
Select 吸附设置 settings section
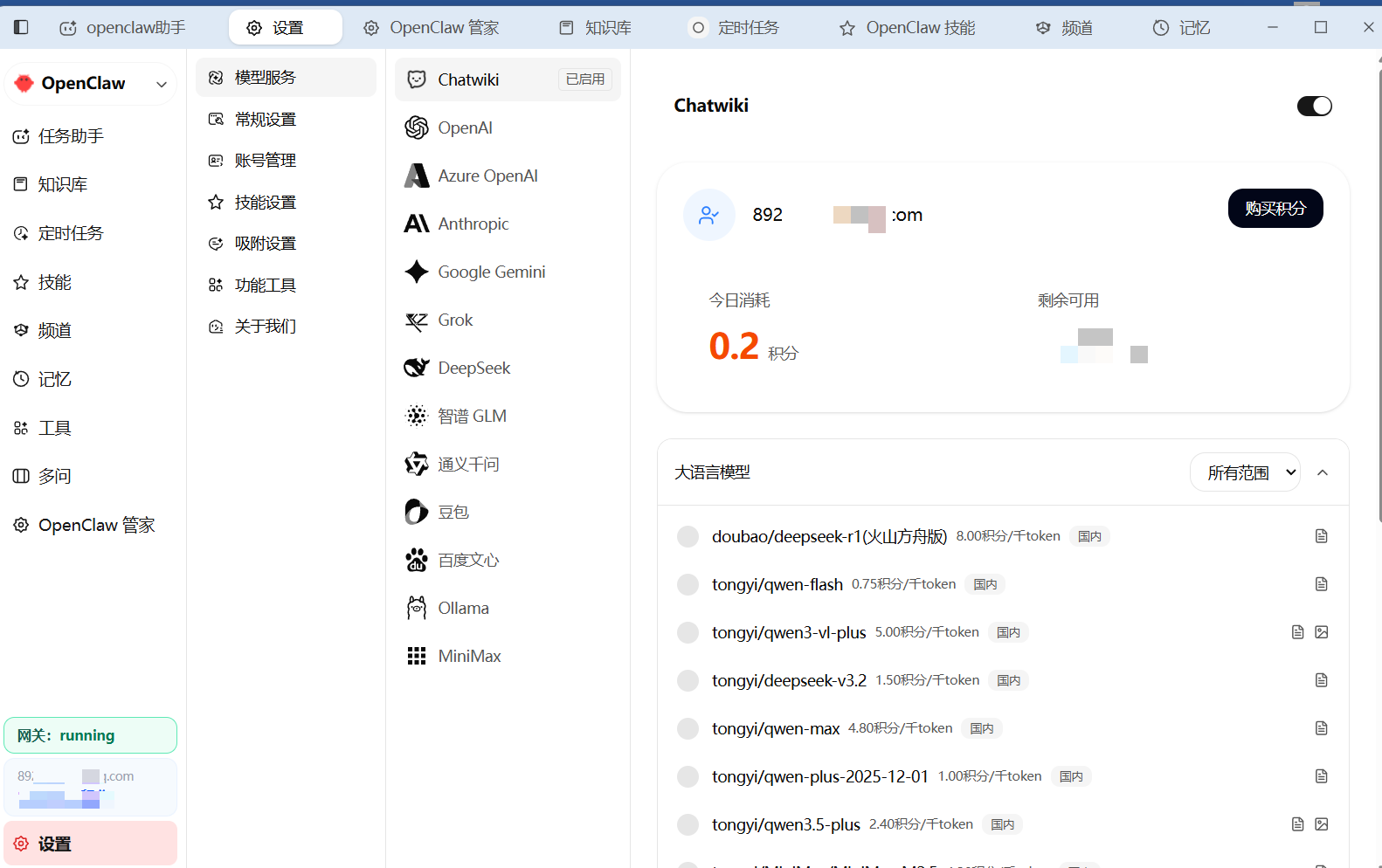click(286, 244)
